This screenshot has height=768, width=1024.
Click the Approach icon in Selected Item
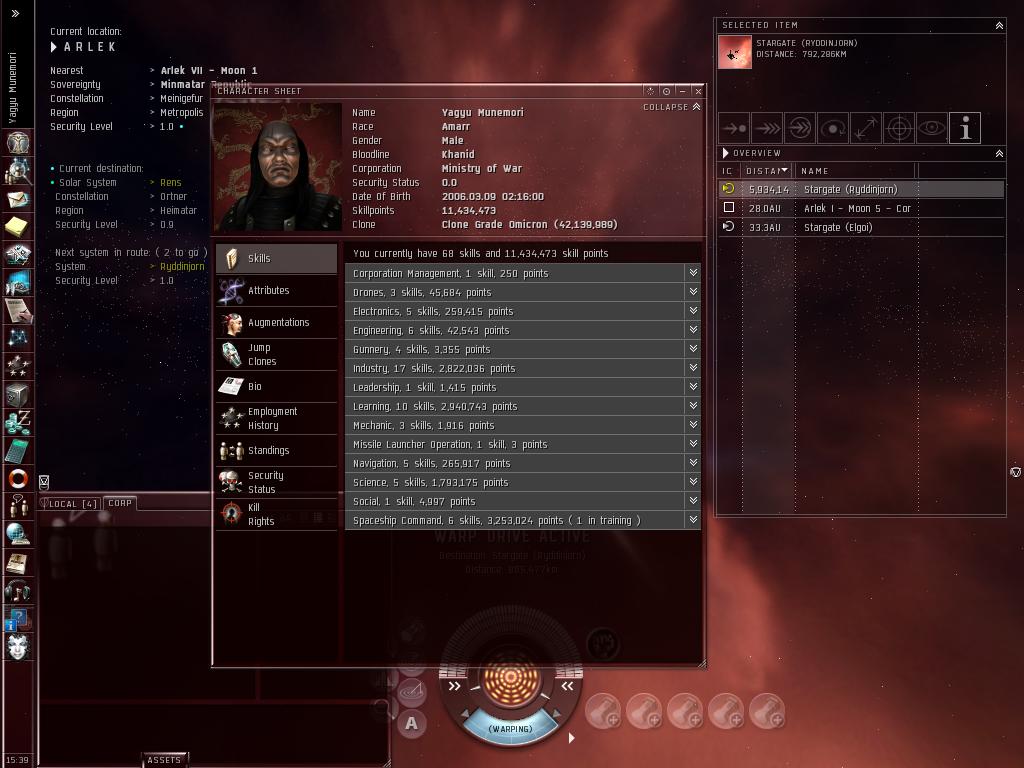coord(734,128)
